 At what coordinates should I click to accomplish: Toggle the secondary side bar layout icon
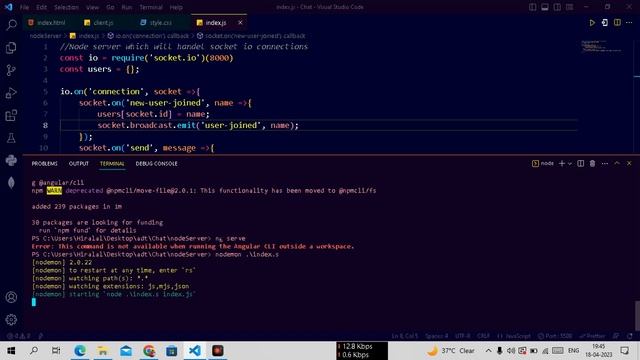coord(557,7)
